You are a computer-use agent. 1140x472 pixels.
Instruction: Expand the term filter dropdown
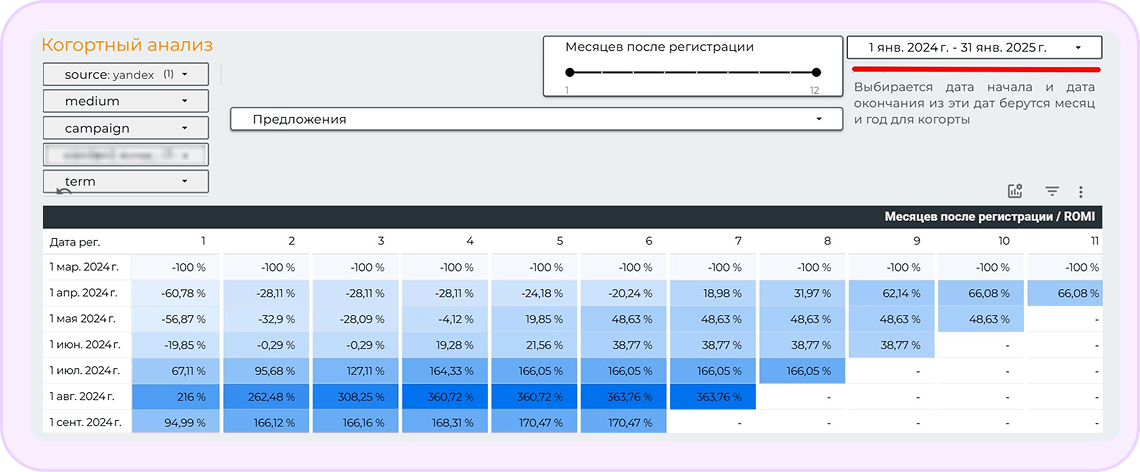click(x=126, y=181)
